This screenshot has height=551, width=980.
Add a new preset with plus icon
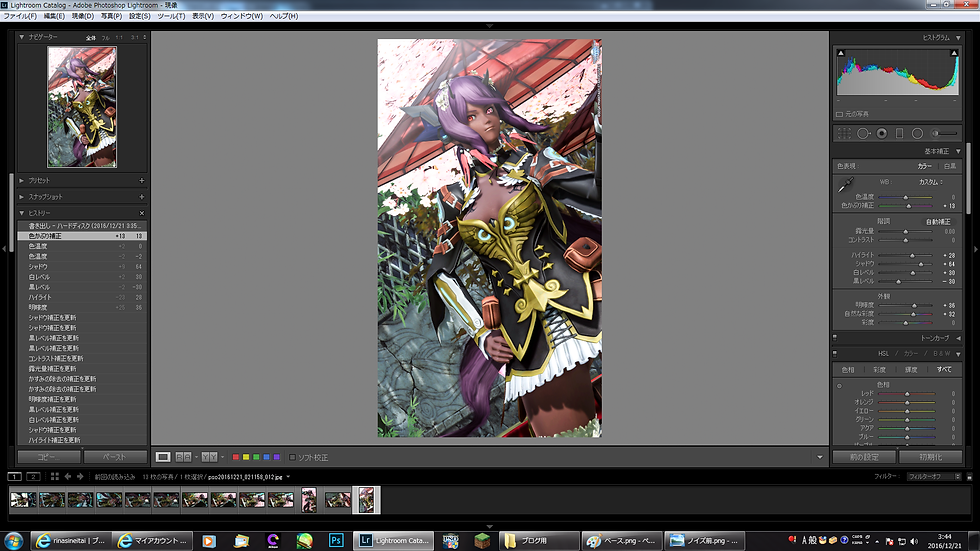tap(142, 181)
